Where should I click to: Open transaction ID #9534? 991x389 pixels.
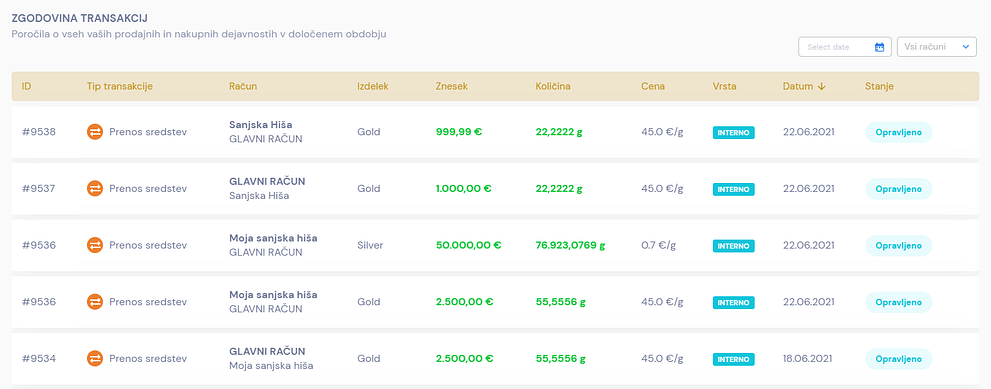point(39,359)
